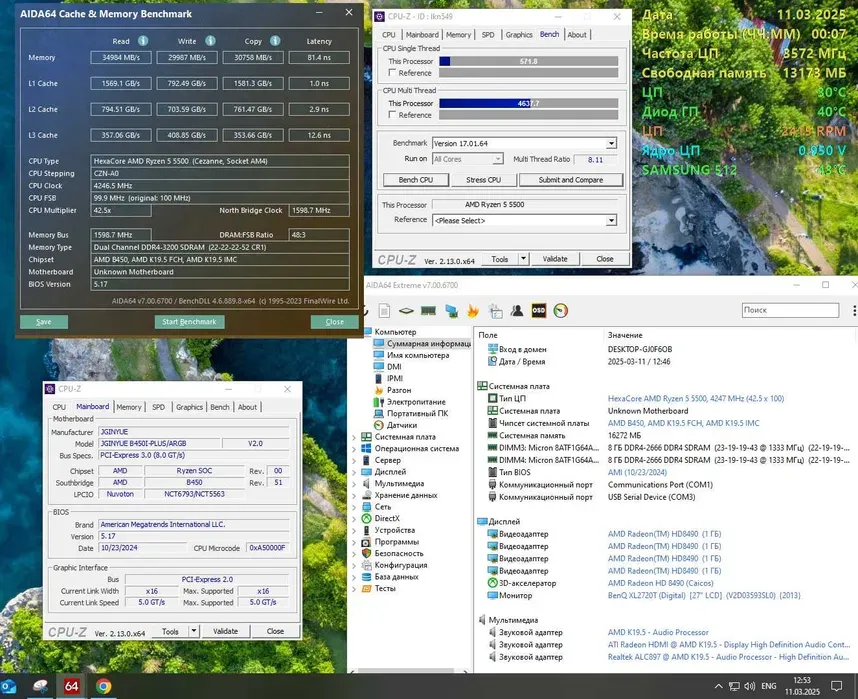
Task: Open the Memory tab in CPU-Z benchmark window
Action: 458,34
